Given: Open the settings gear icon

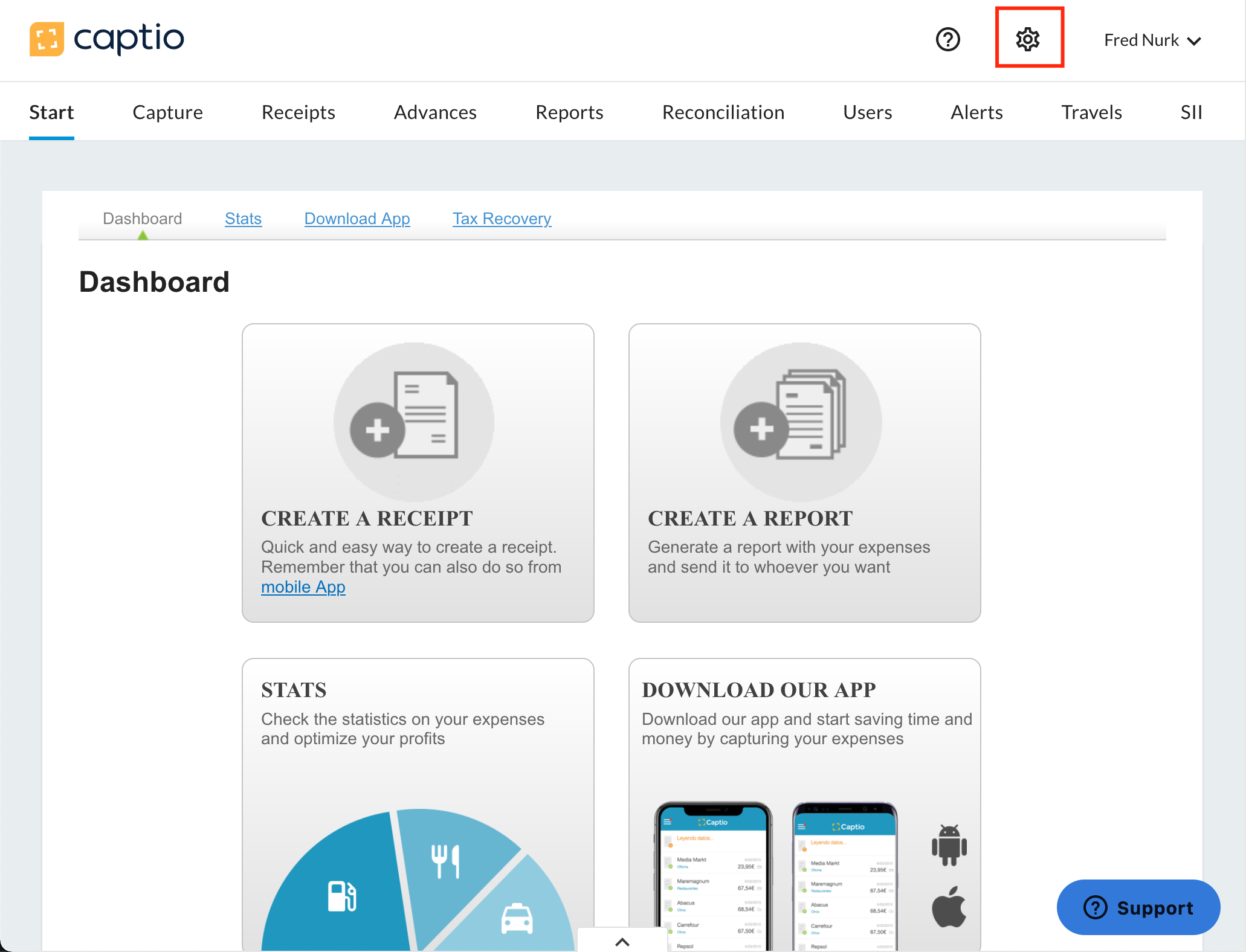Looking at the screenshot, I should click(x=1028, y=39).
